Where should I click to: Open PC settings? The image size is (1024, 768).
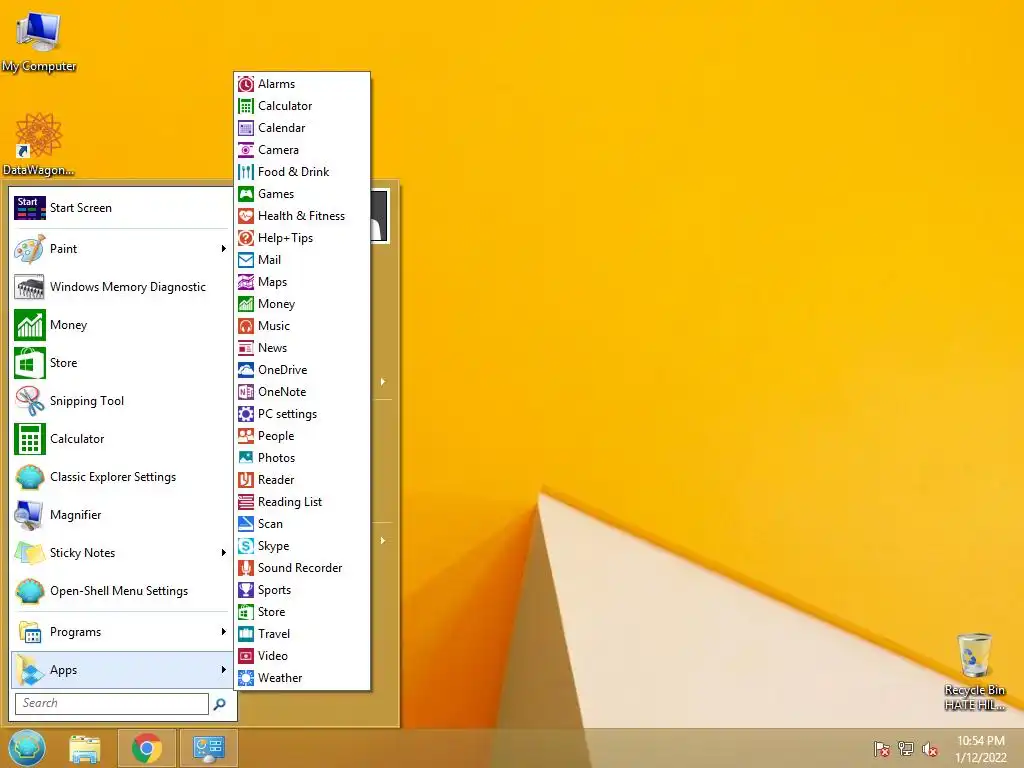click(x=302, y=413)
